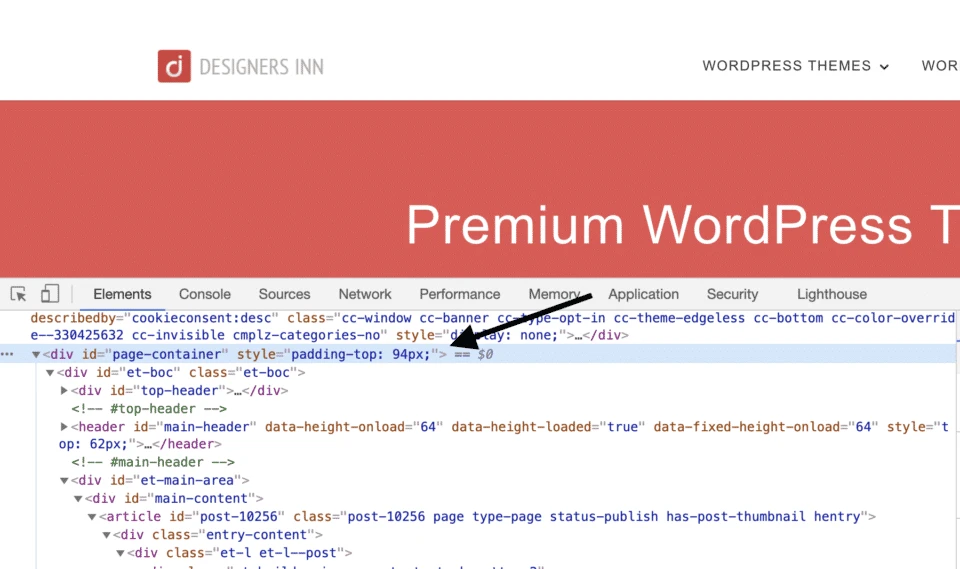Select the #top-header comment line
This screenshot has width=960, height=569.
(149, 409)
